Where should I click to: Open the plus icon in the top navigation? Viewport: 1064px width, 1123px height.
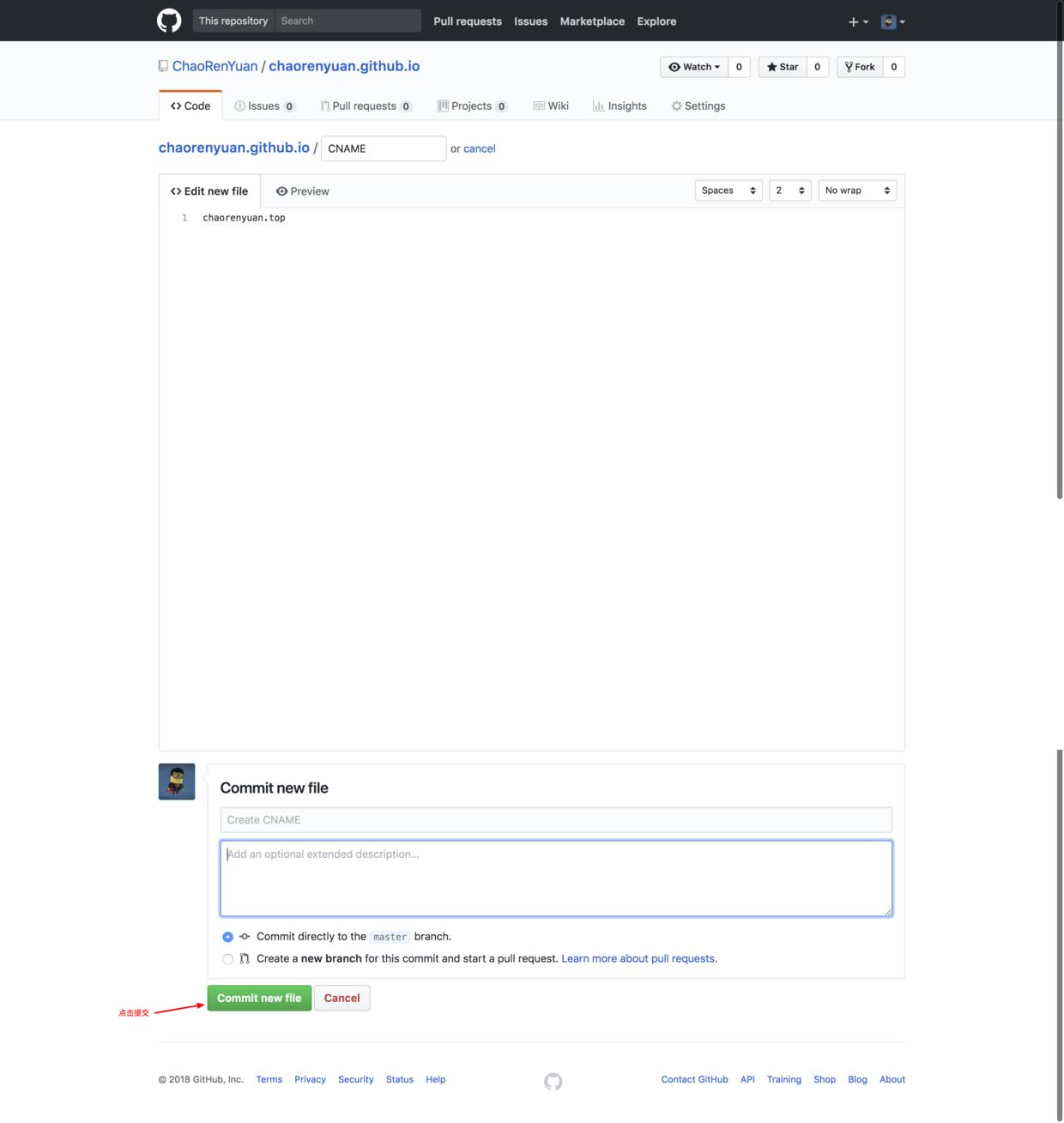pyautogui.click(x=852, y=21)
